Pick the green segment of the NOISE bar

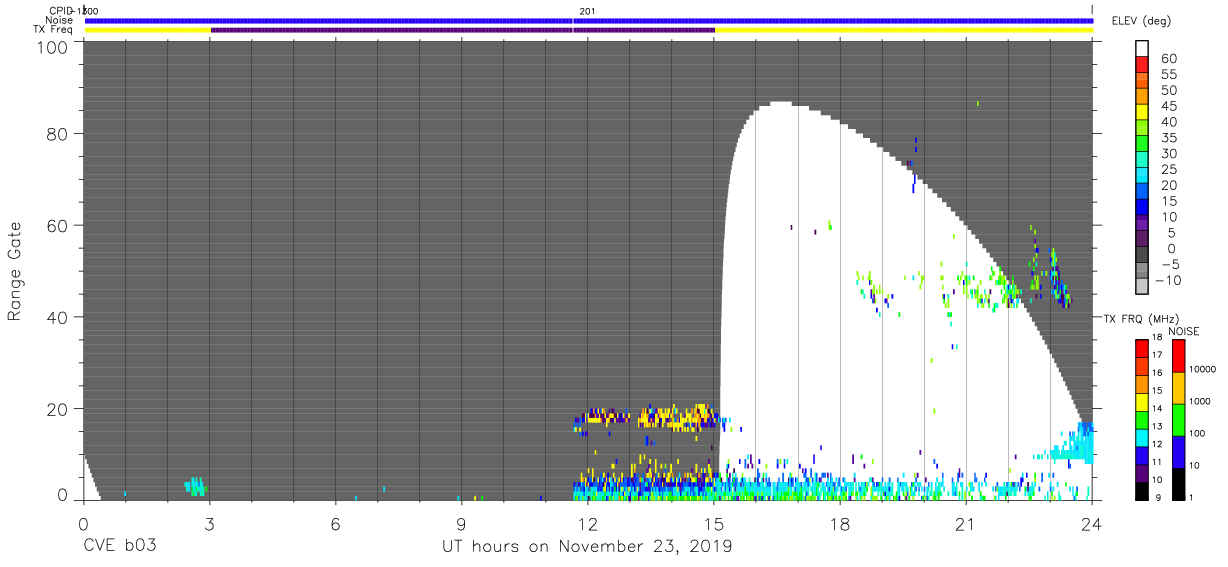(x=1178, y=420)
